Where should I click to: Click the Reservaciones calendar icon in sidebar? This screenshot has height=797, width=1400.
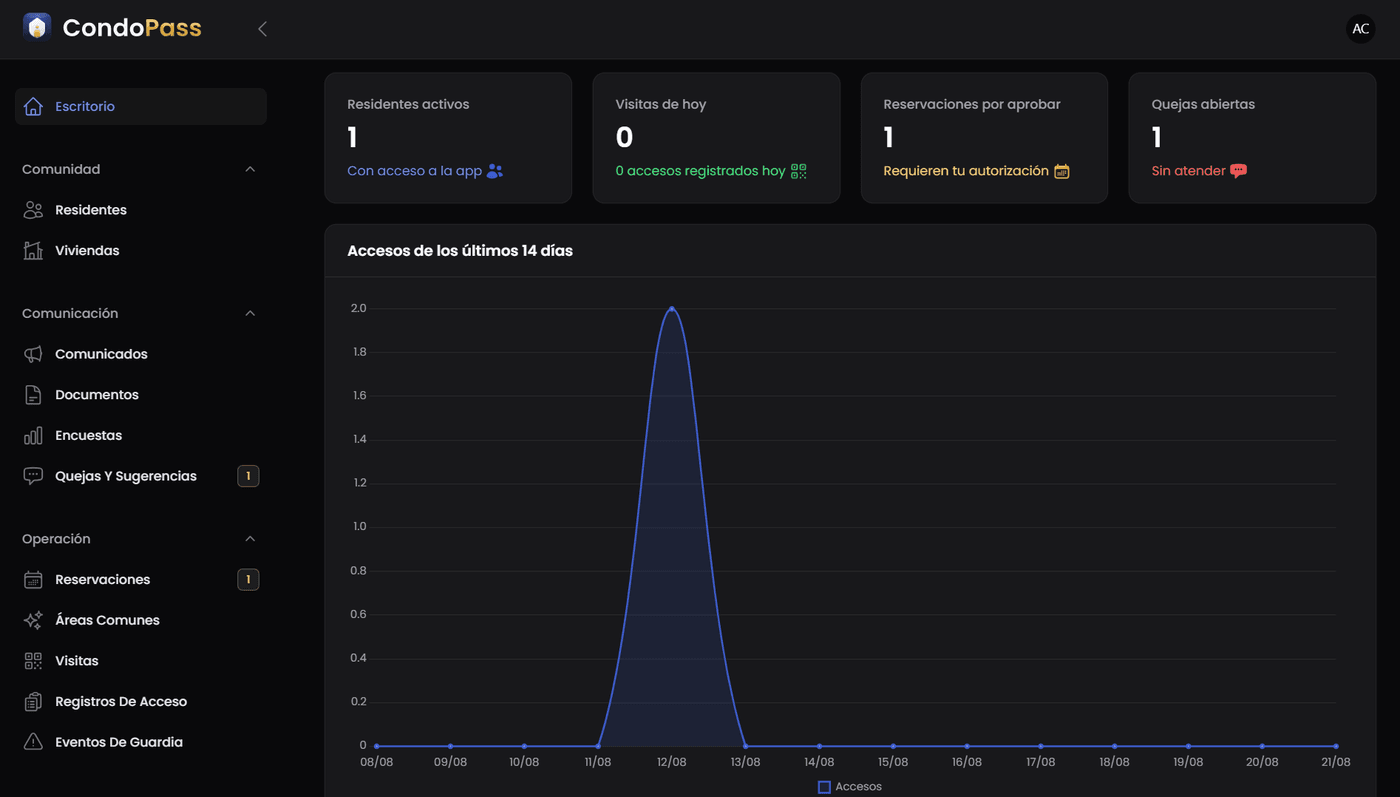33,580
